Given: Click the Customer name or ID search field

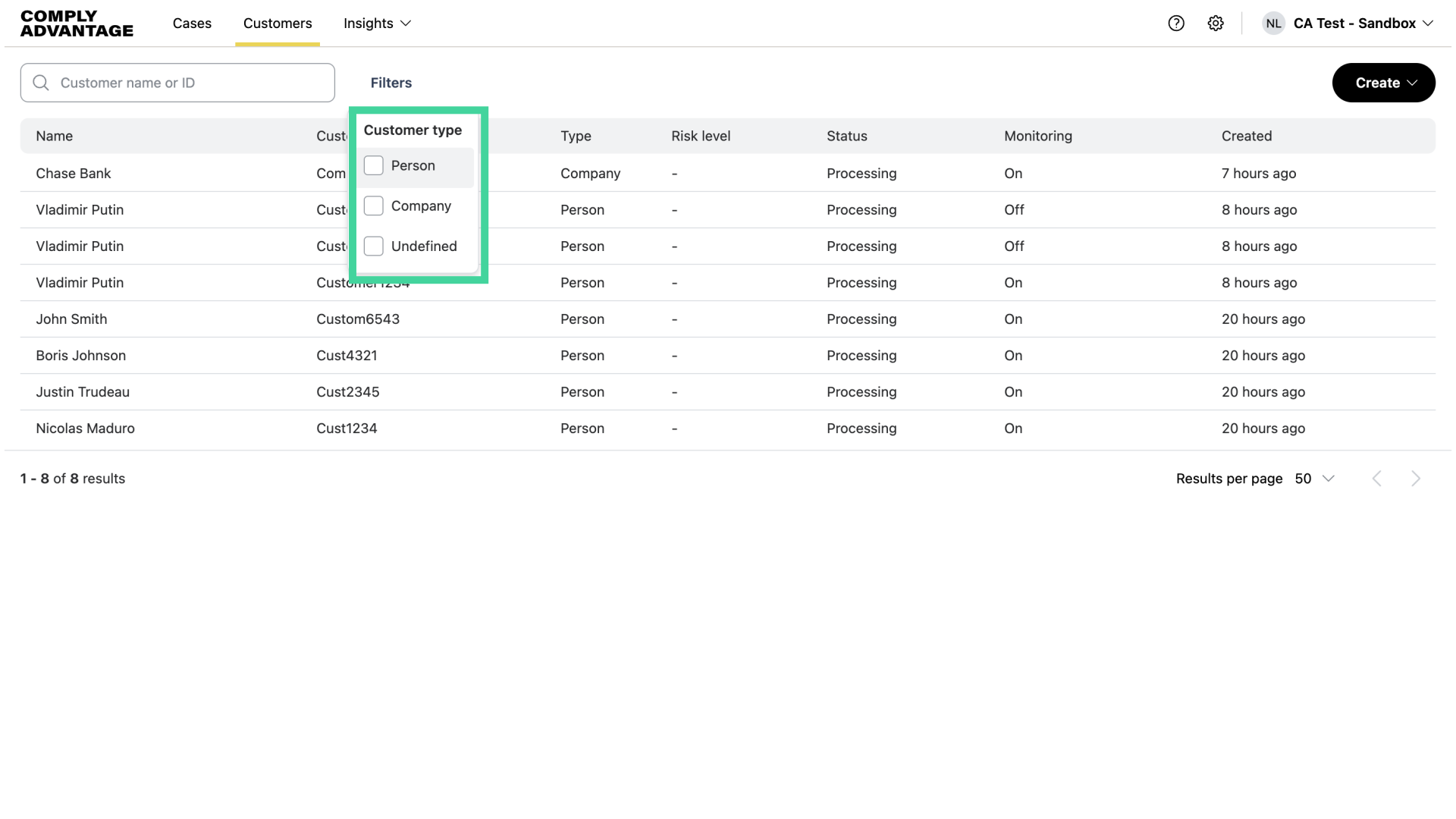Looking at the screenshot, I should click(177, 83).
